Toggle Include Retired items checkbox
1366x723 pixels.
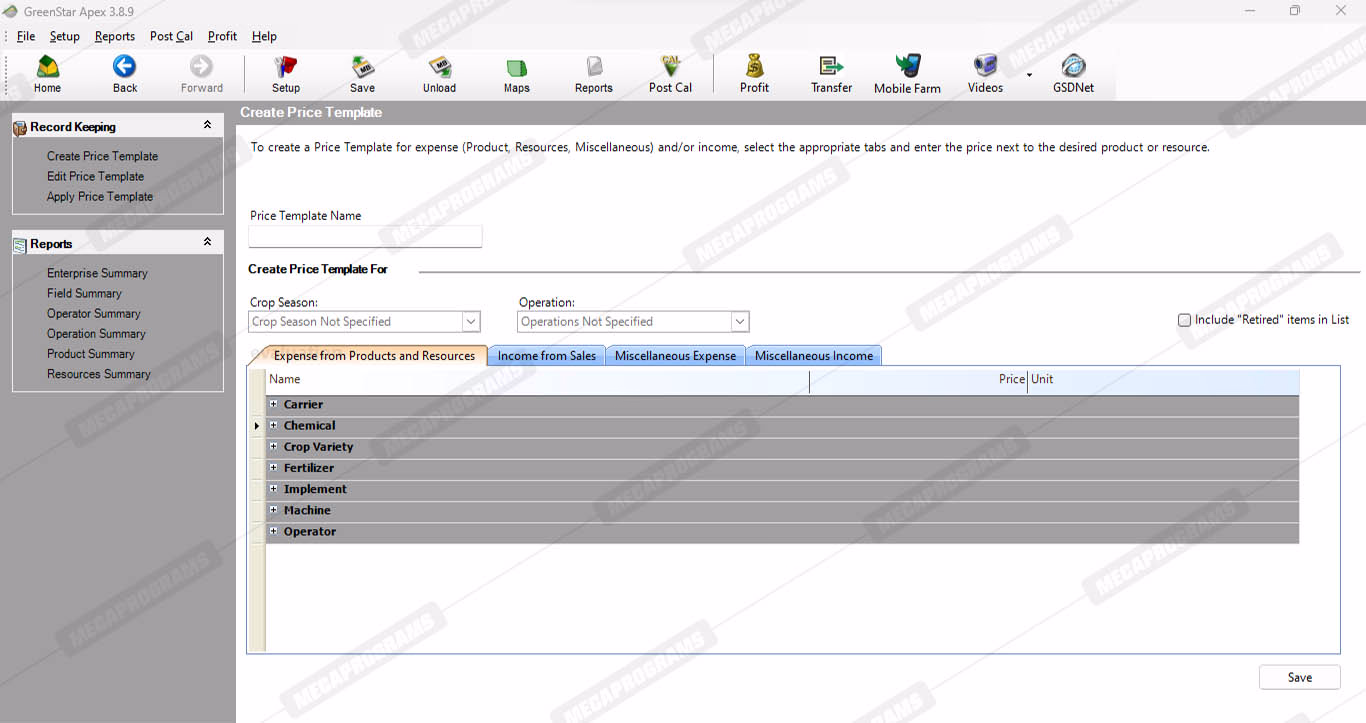(x=1184, y=320)
